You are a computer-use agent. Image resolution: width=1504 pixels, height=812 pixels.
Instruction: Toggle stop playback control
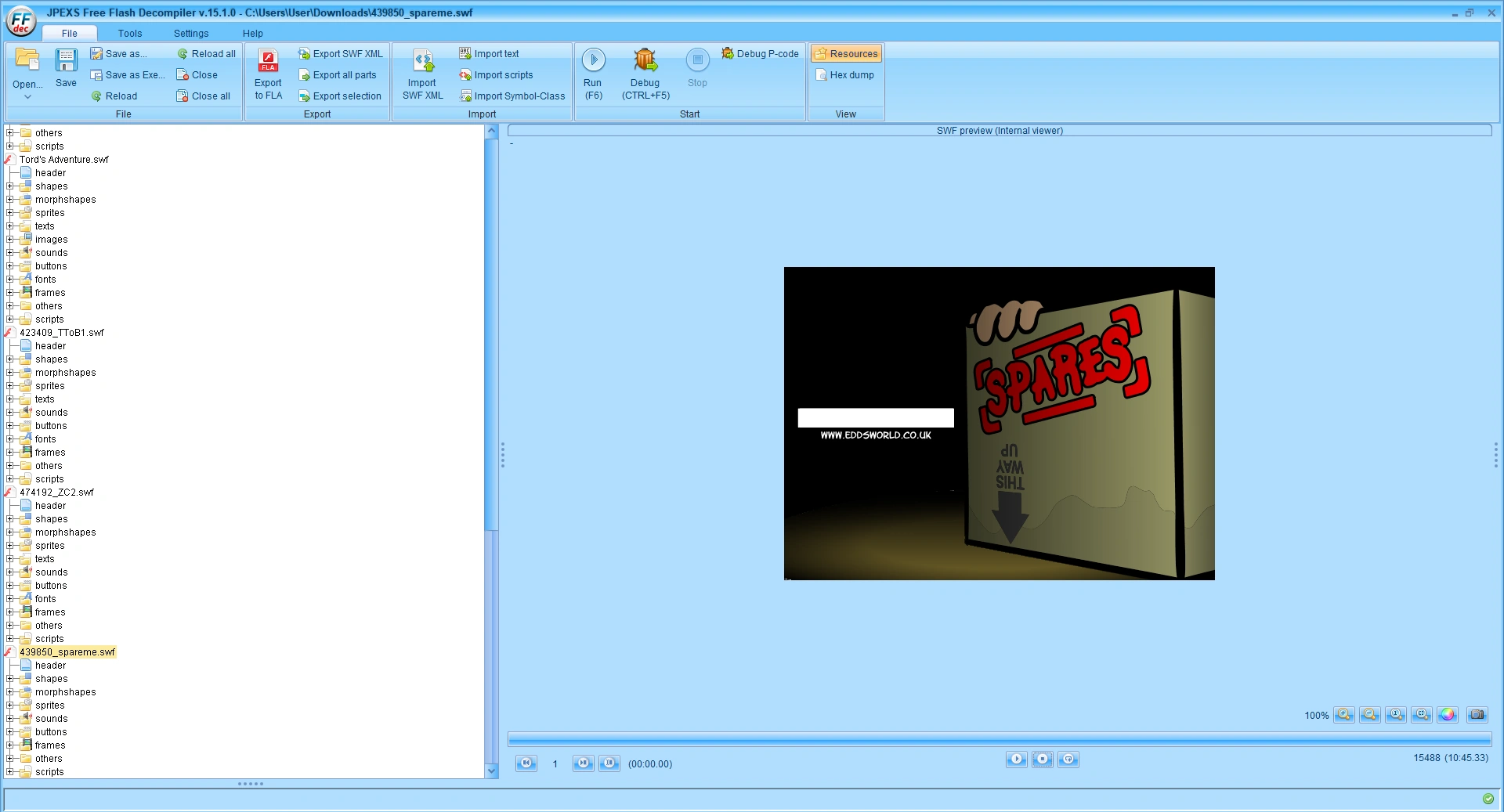(x=1042, y=759)
